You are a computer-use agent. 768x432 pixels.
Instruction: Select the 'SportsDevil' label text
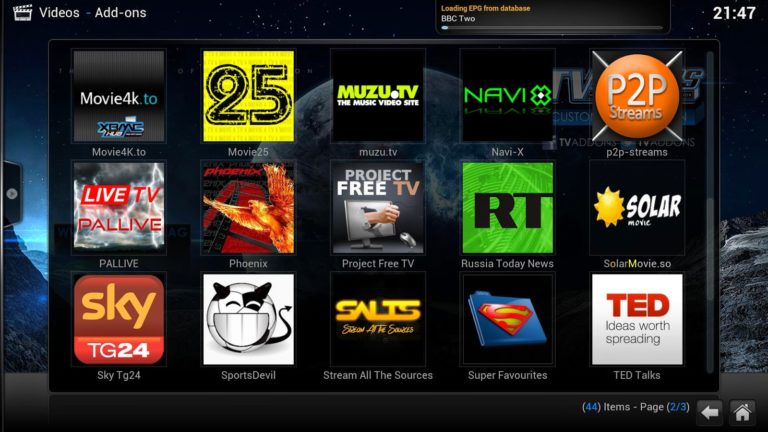pyautogui.click(x=248, y=375)
